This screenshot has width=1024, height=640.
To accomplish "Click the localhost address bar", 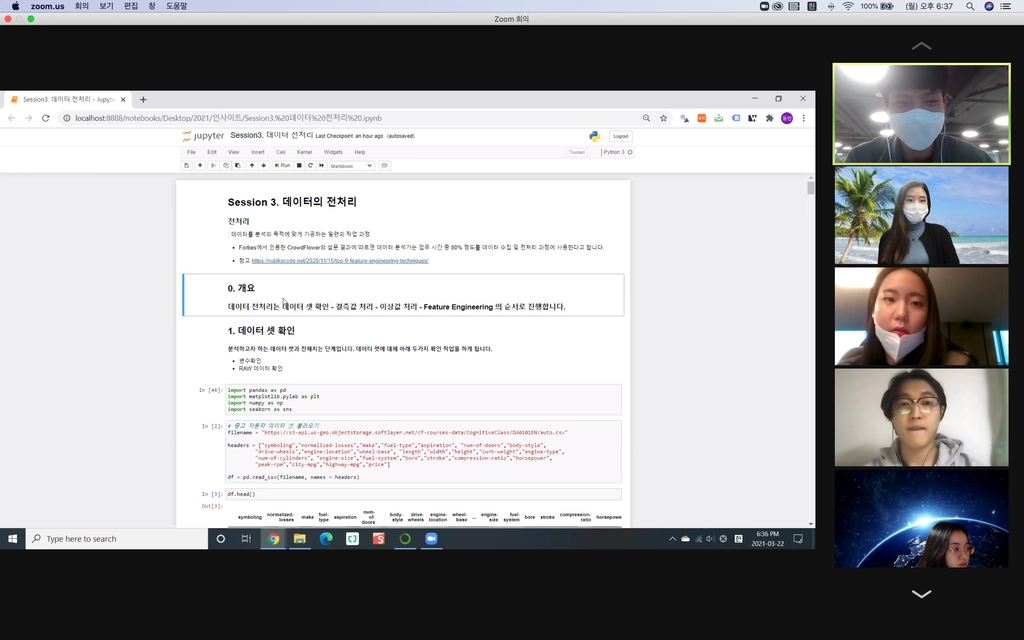I will tap(353, 118).
